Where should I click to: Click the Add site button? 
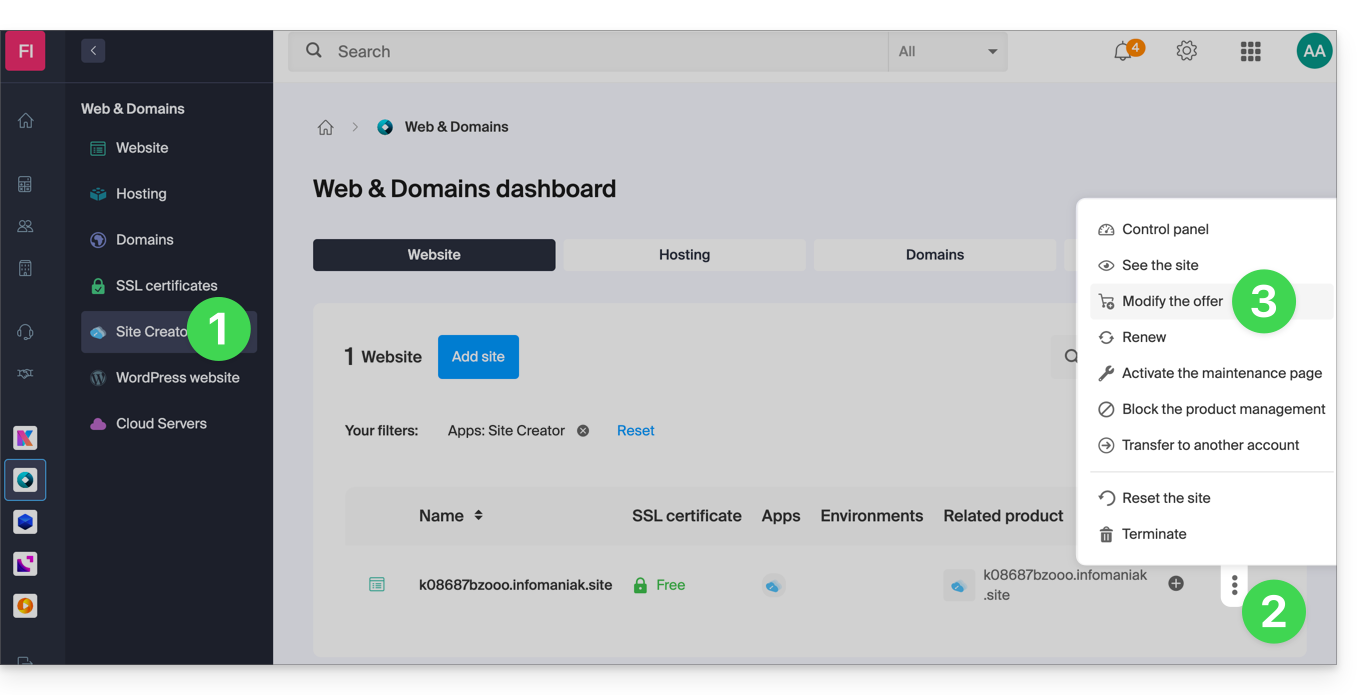(x=478, y=357)
